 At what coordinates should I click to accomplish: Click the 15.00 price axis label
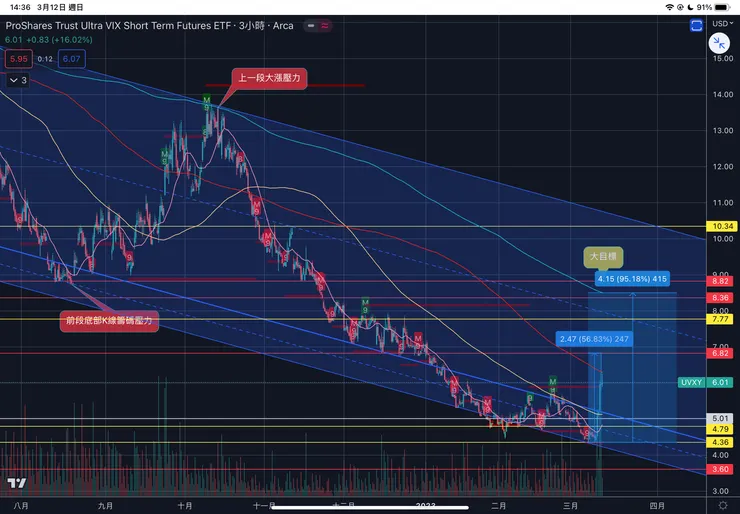coord(723,58)
